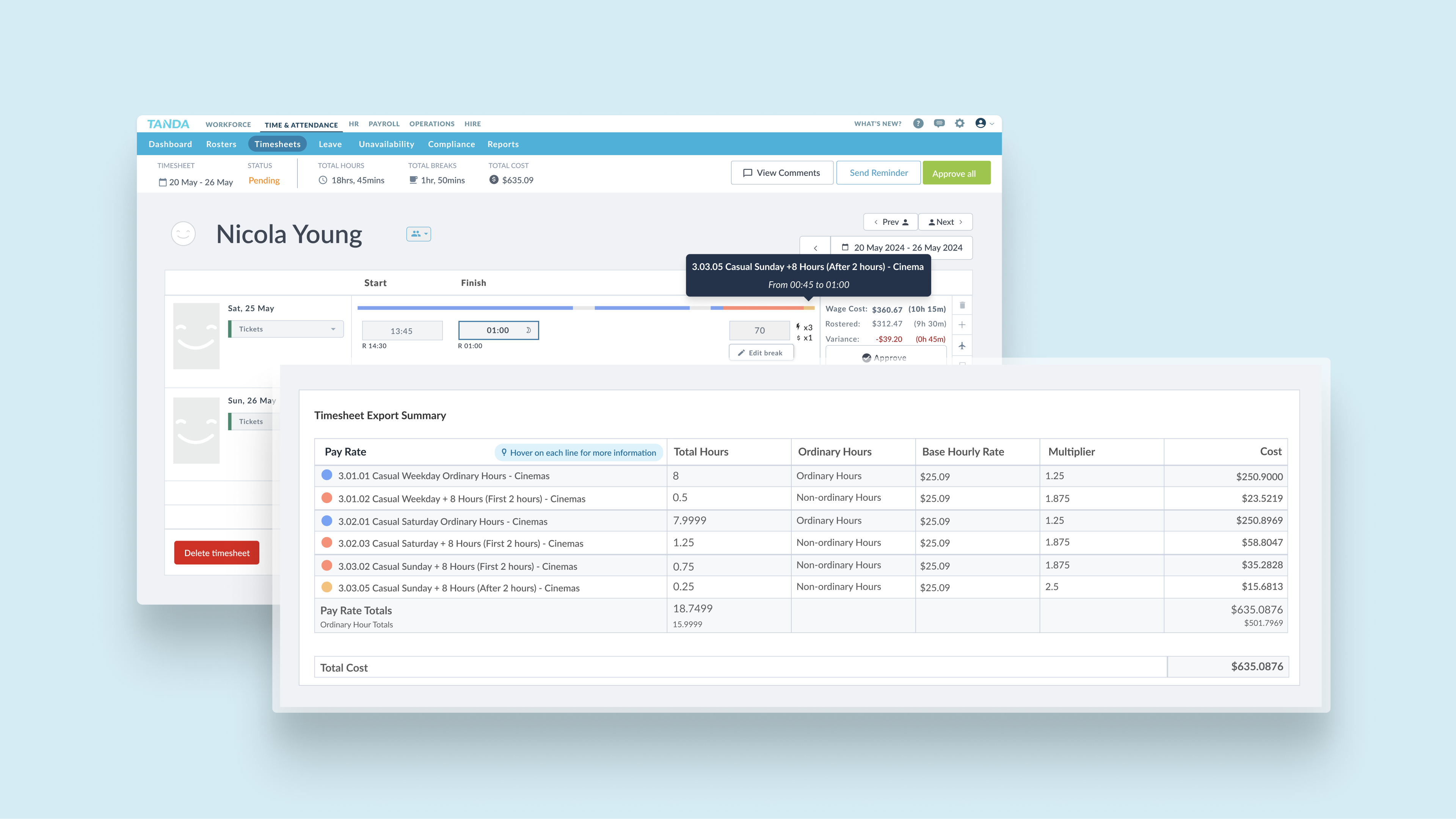Click Send Reminder
1456x820 pixels.
[x=879, y=173]
